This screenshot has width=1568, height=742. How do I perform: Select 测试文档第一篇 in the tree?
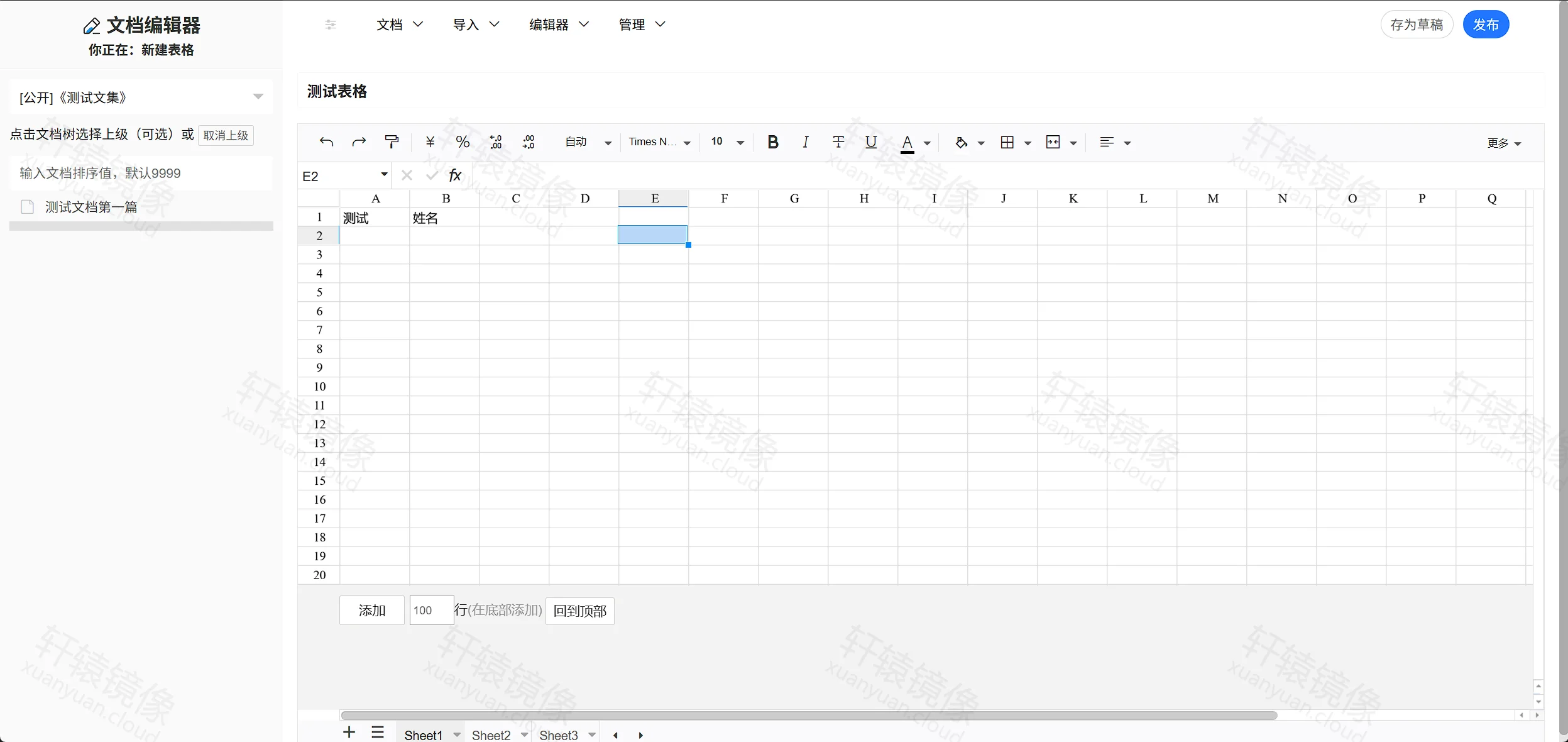point(91,207)
